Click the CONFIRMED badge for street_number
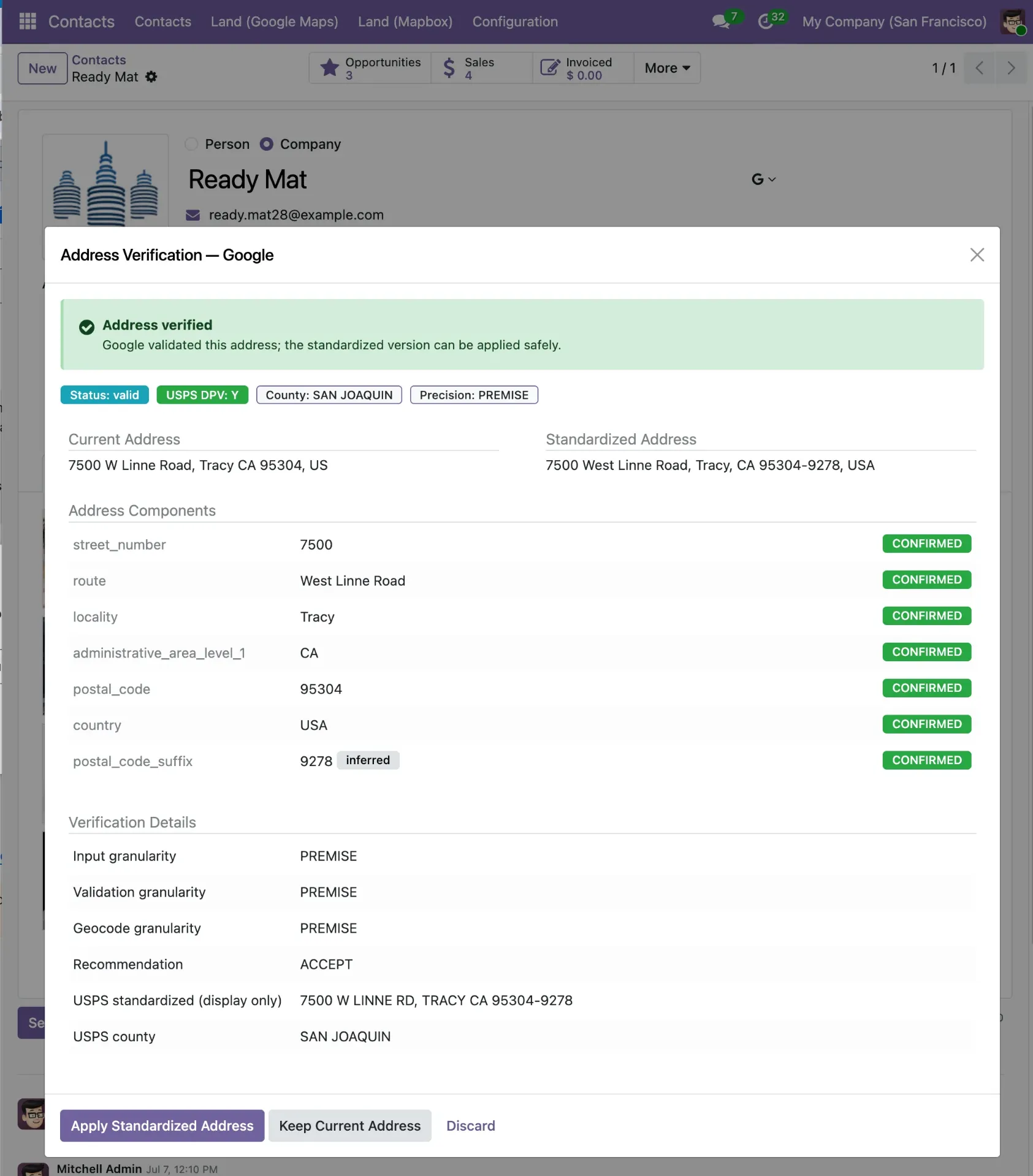This screenshot has width=1033, height=1176. tap(927, 544)
